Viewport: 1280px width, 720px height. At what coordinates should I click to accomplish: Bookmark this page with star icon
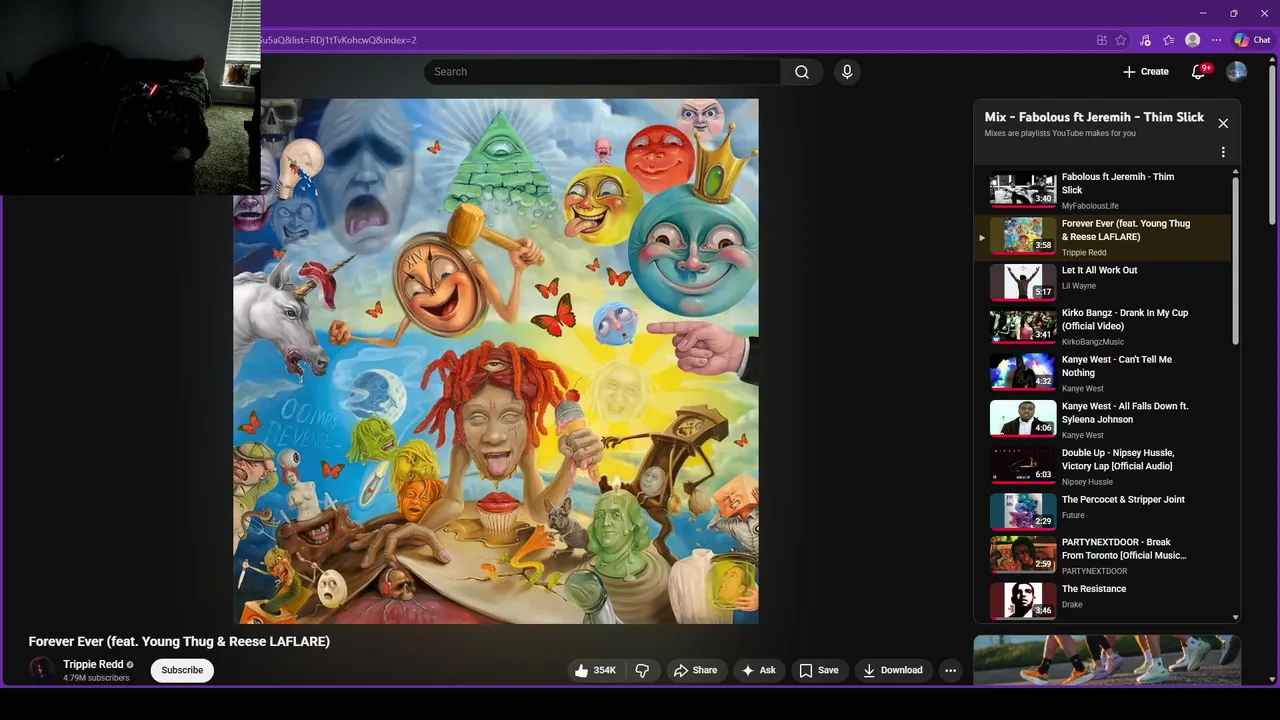click(x=1121, y=40)
